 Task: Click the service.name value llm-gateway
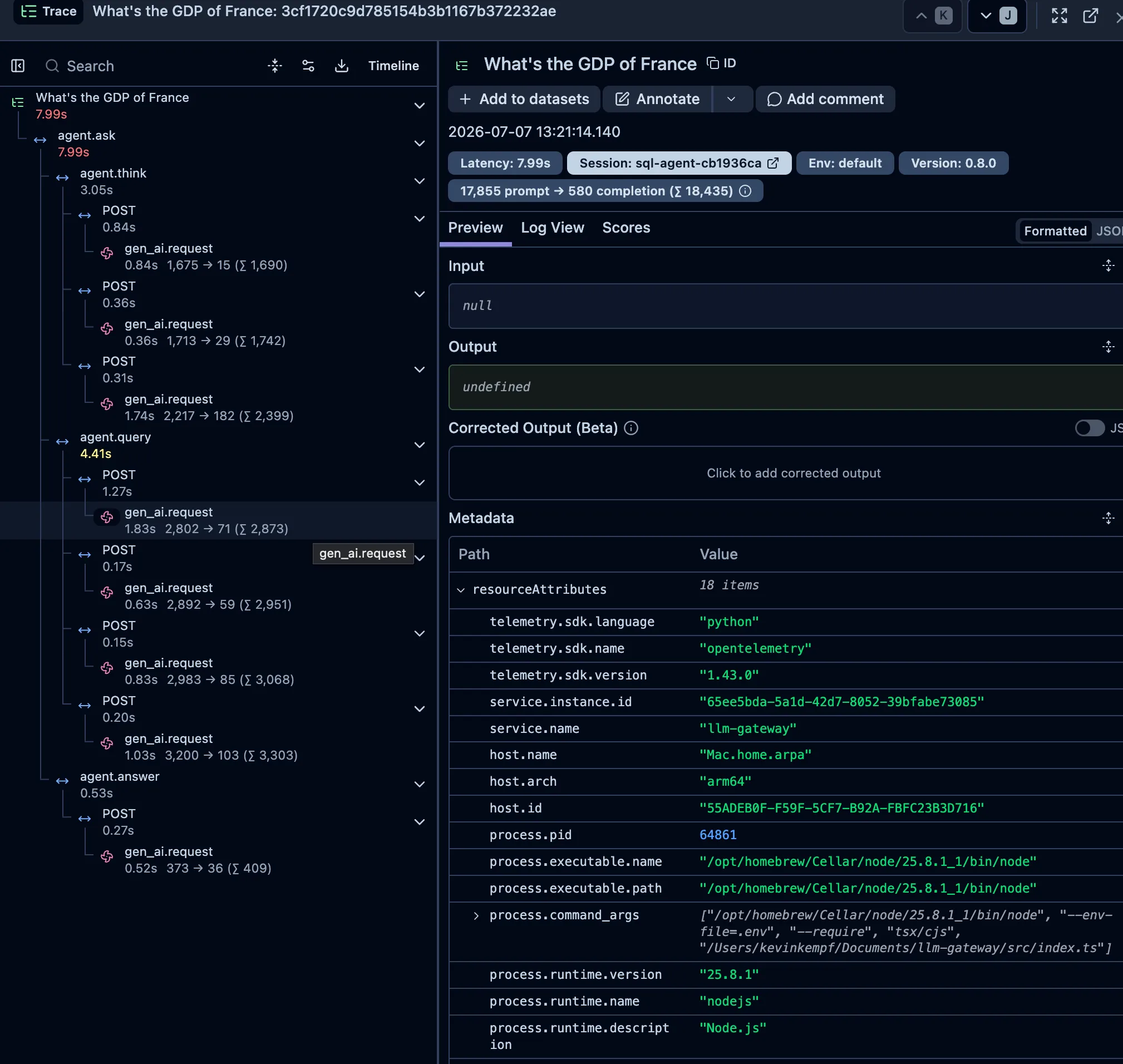(747, 729)
